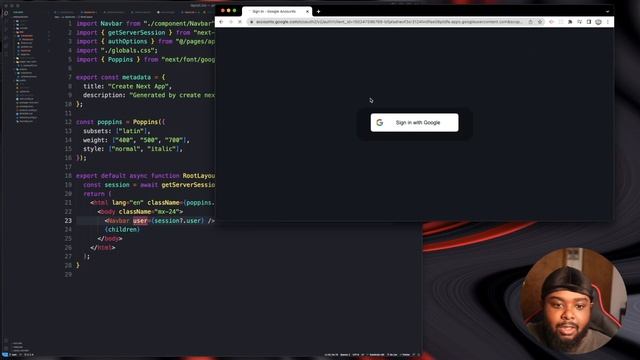
Task: Click 'session' constant on line 19
Action: [117, 184]
